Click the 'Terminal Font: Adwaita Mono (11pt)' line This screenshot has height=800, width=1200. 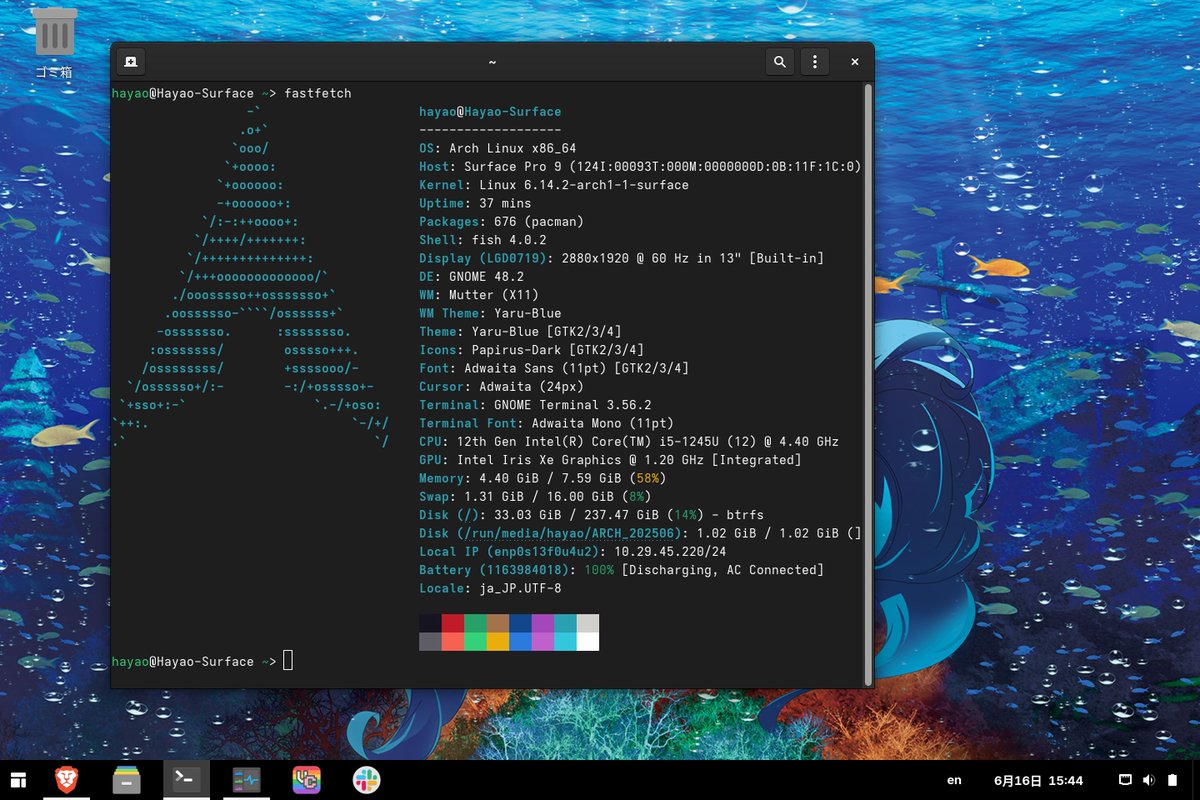tap(546, 423)
